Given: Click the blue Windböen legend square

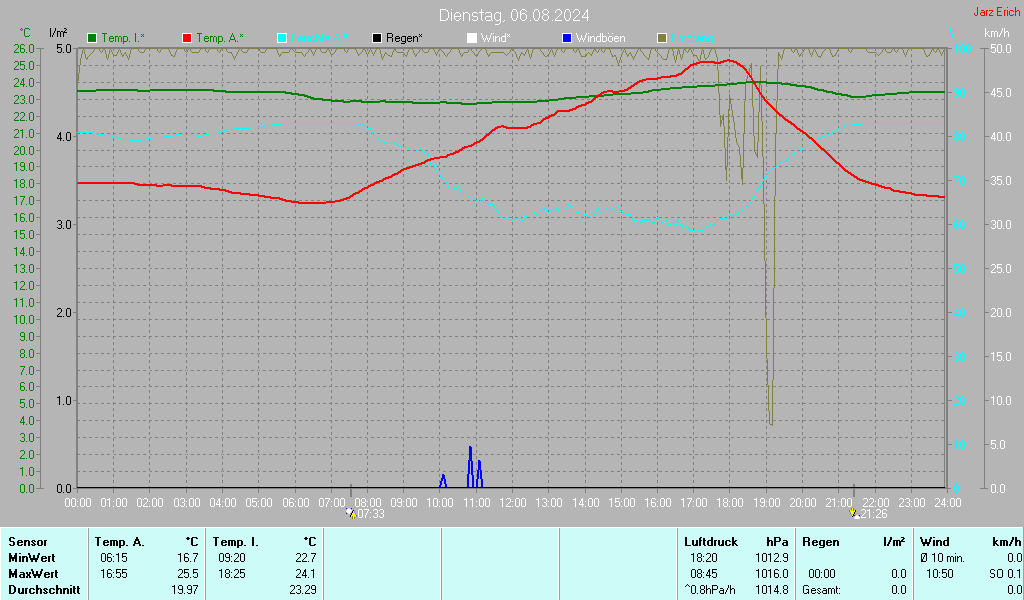Looking at the screenshot, I should pos(567,38).
